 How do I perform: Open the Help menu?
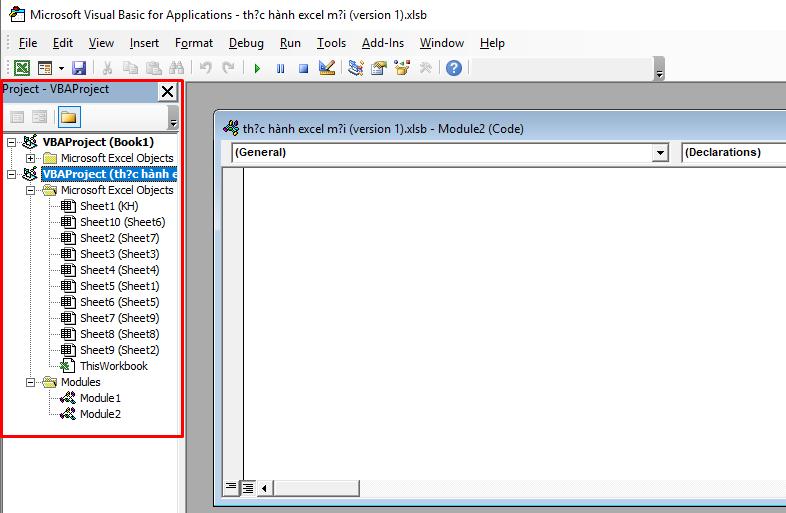[492, 43]
